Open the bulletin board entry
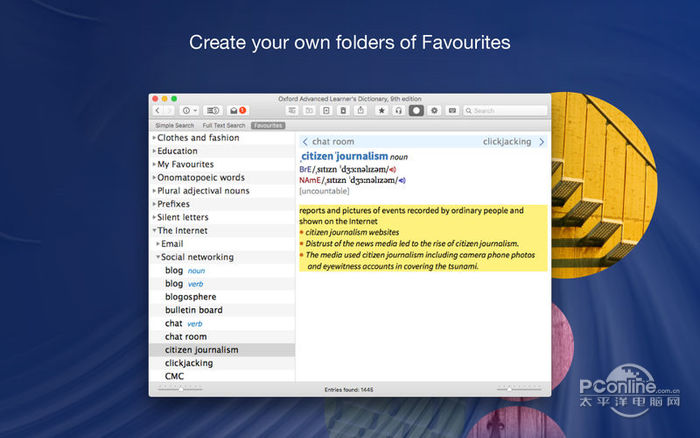 222,310
